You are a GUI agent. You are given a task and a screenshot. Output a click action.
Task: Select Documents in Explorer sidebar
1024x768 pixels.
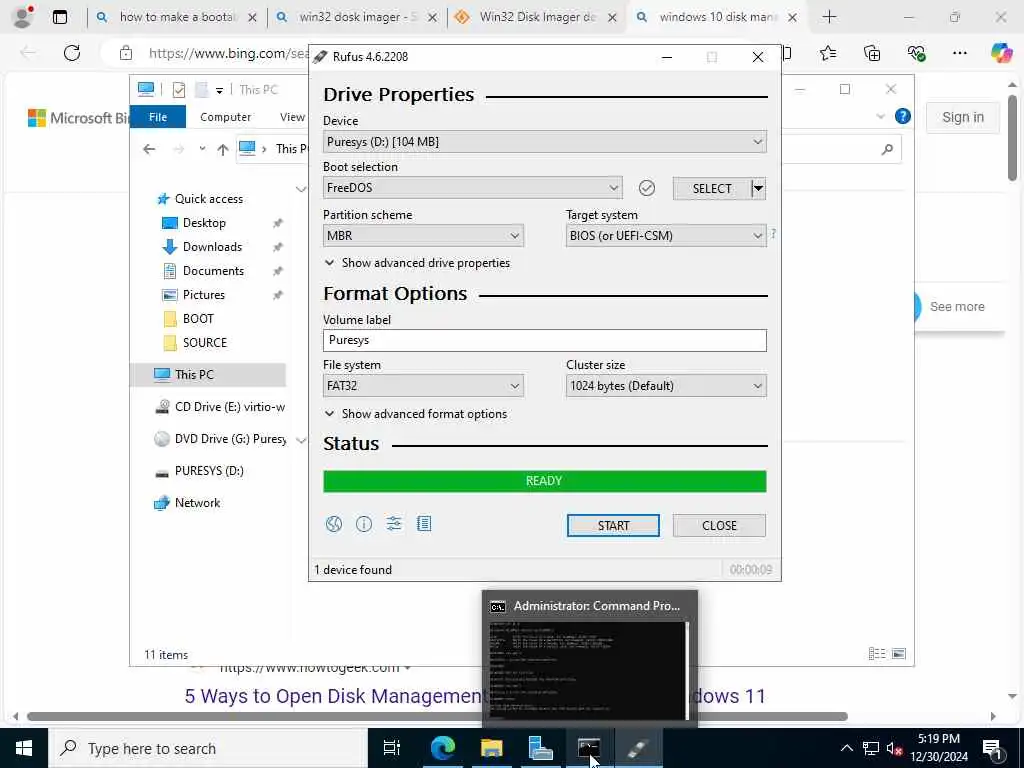tap(213, 271)
